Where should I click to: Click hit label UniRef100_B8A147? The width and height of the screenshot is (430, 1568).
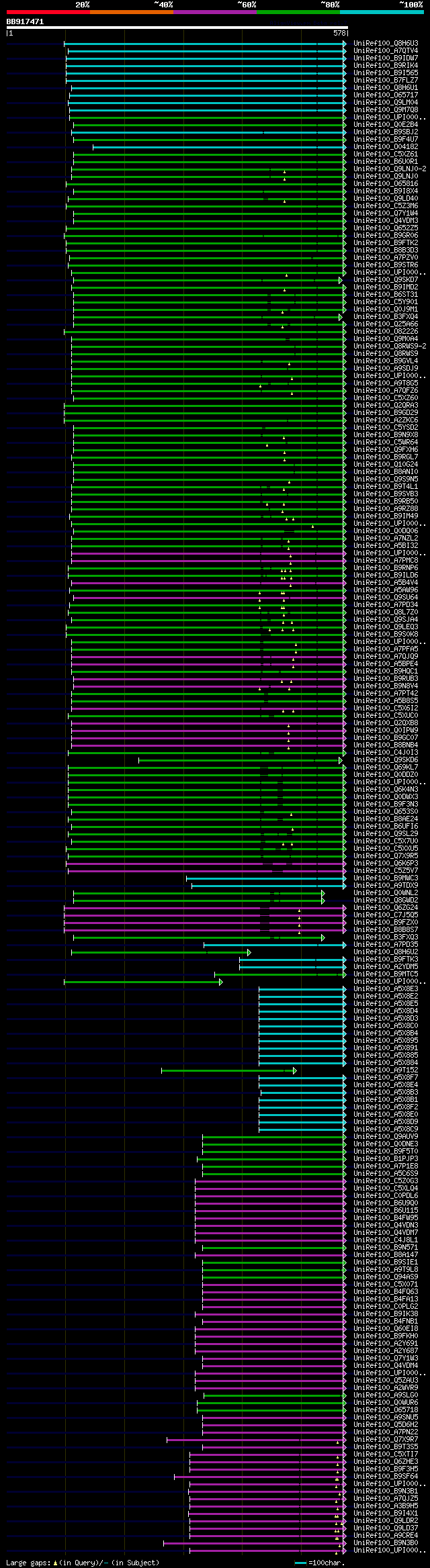point(386,1254)
